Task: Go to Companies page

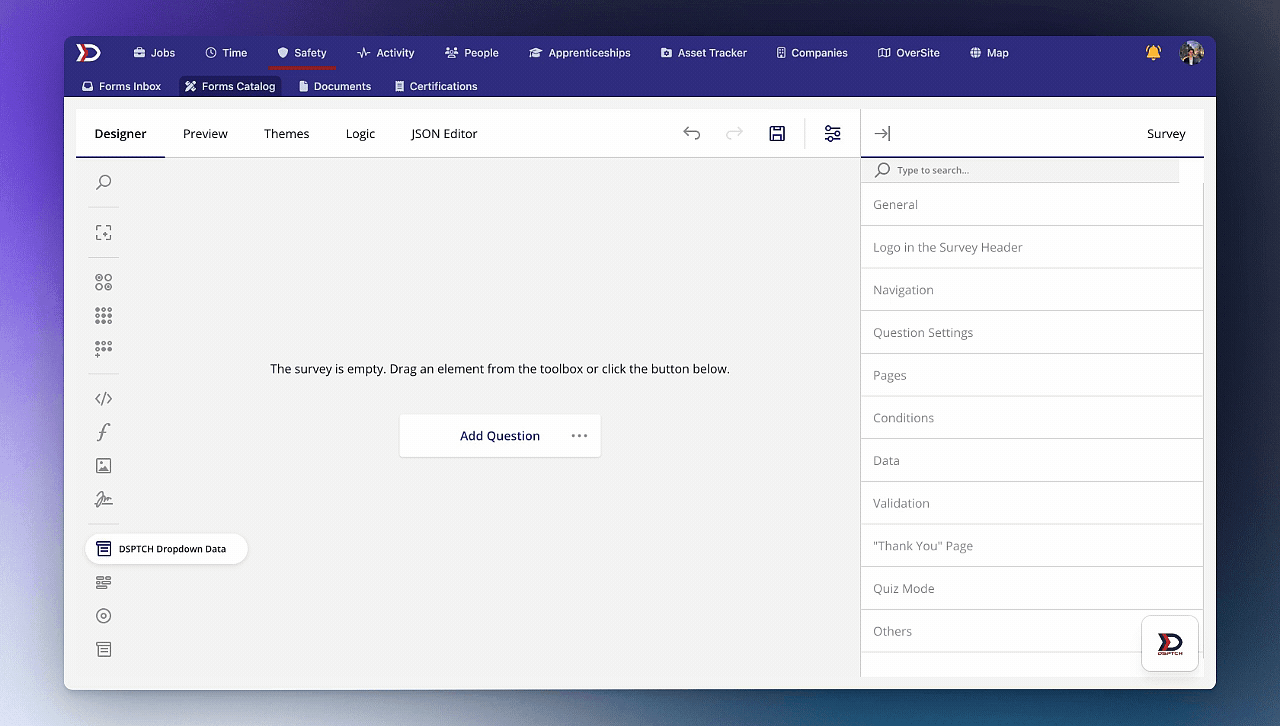Action: pos(812,53)
